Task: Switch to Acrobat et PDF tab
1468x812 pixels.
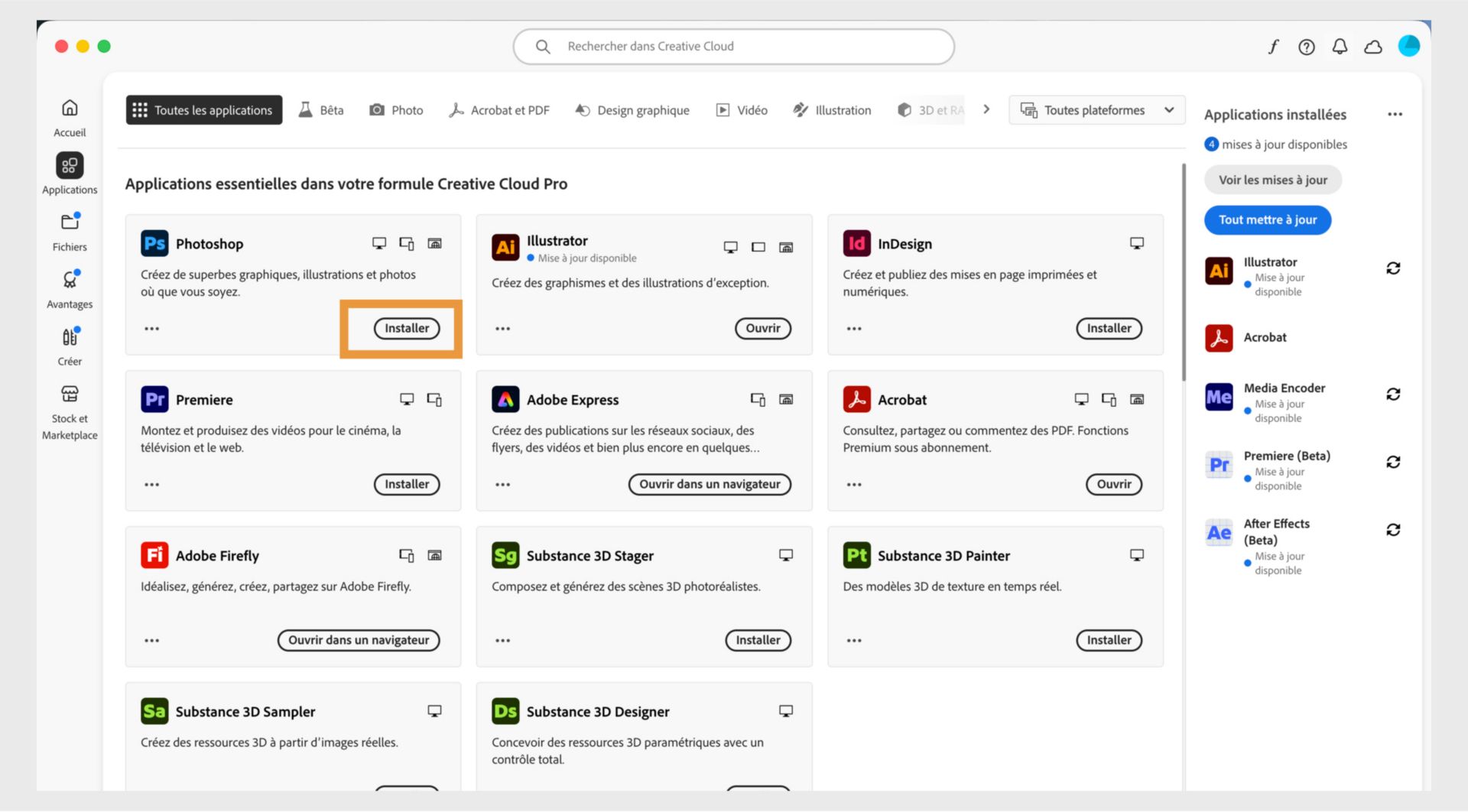Action: click(499, 110)
